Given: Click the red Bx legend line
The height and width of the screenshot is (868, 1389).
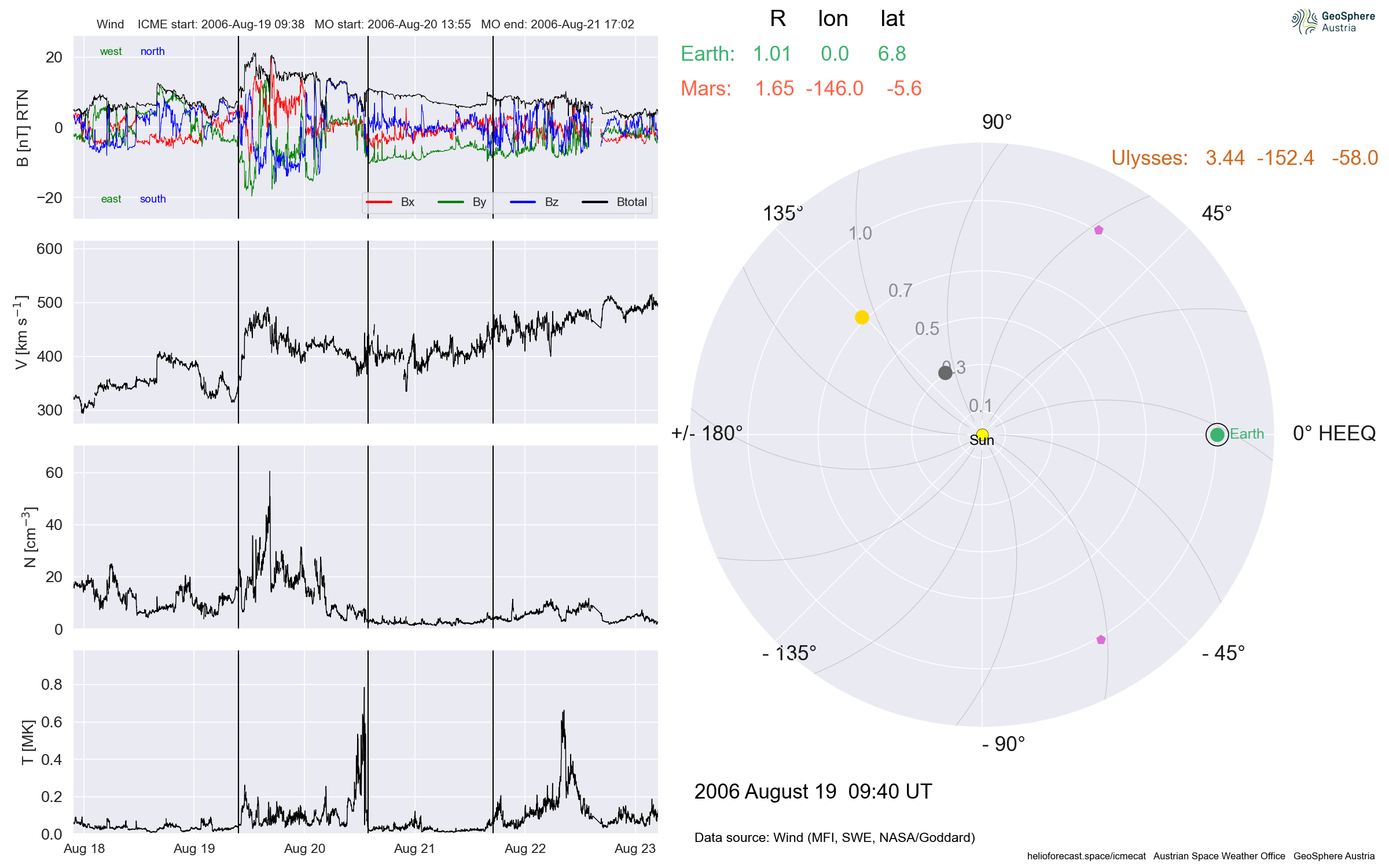Looking at the screenshot, I should pos(380,202).
